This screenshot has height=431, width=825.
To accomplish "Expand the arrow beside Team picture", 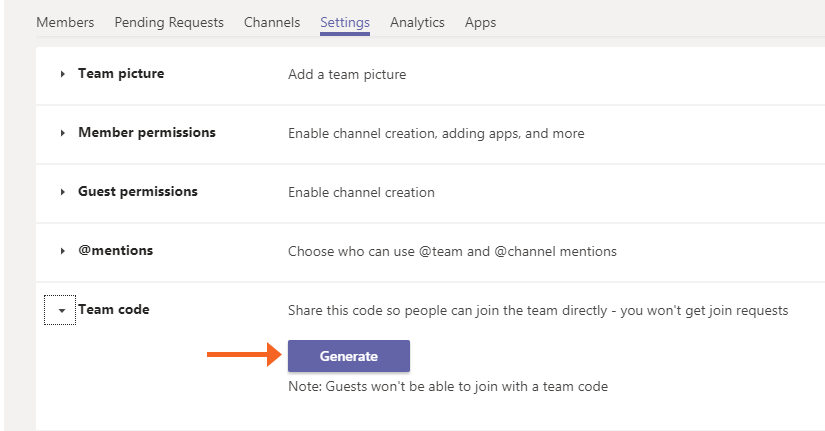I will pyautogui.click(x=62, y=74).
